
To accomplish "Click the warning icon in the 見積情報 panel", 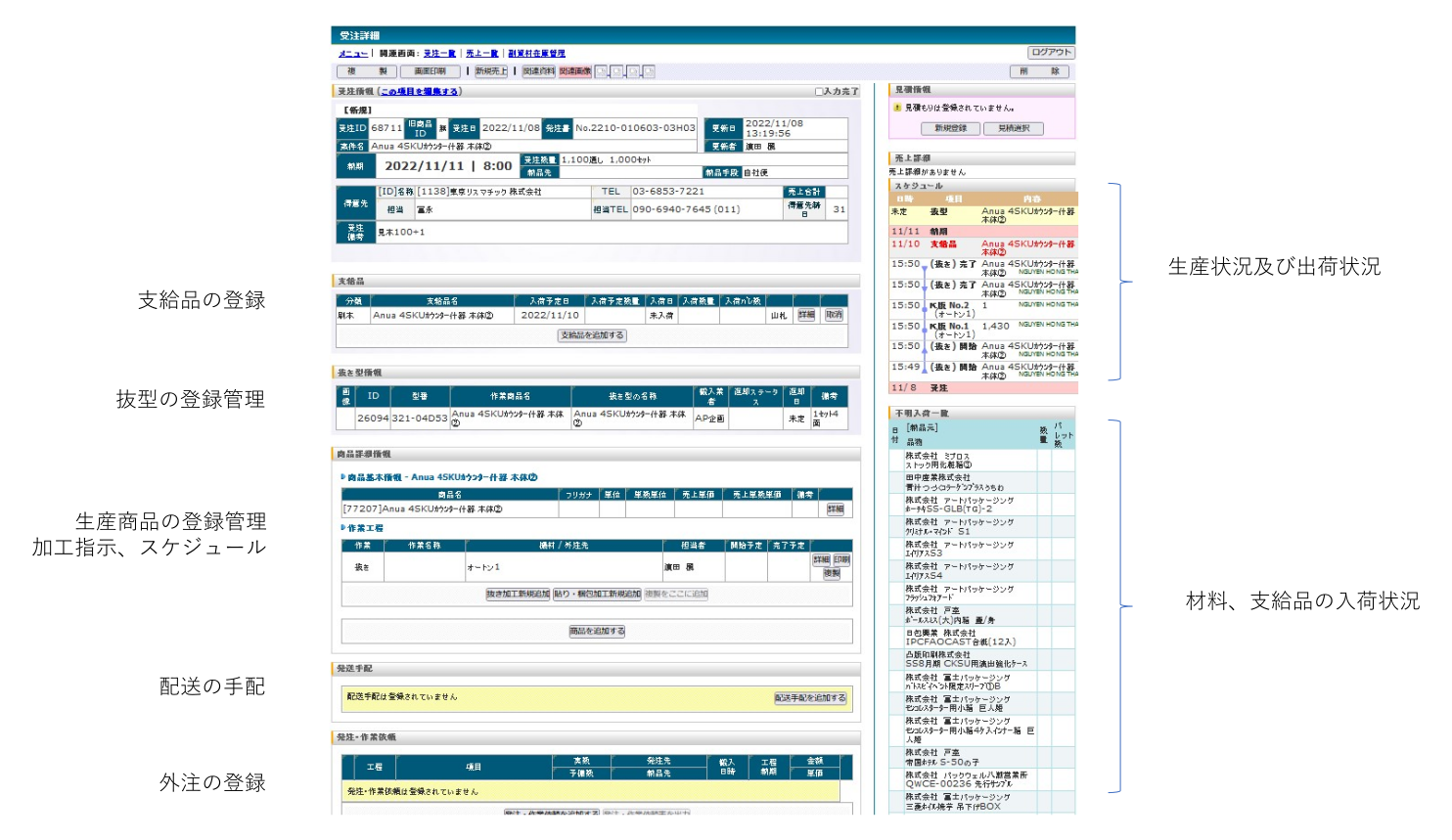I will 897,108.
